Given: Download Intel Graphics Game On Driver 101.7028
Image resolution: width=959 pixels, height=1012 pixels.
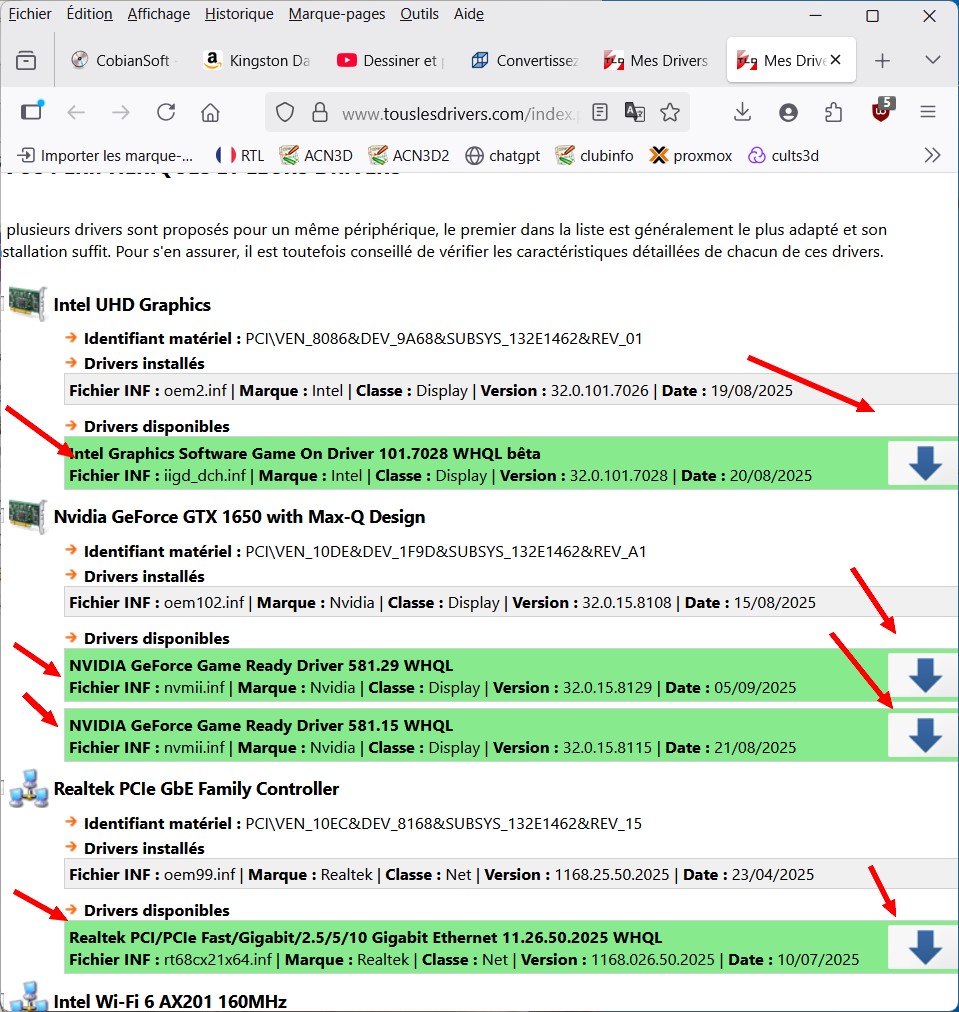Looking at the screenshot, I should pyautogui.click(x=924, y=463).
